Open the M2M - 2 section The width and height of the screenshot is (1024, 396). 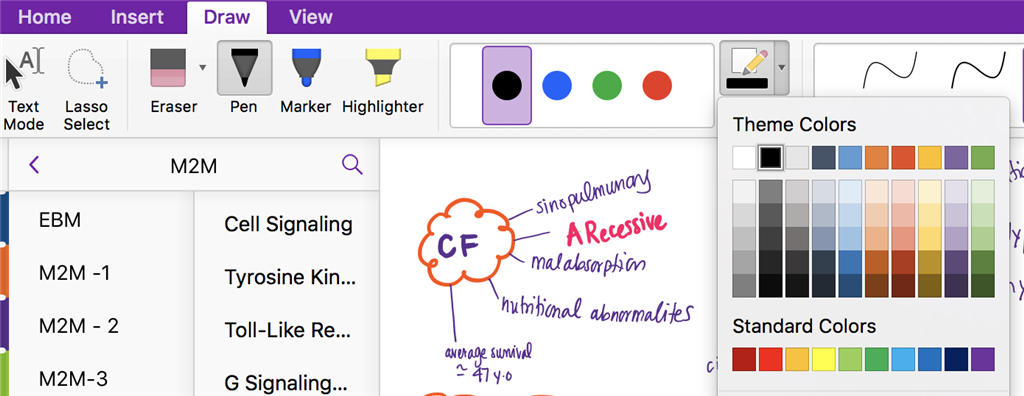click(x=79, y=325)
